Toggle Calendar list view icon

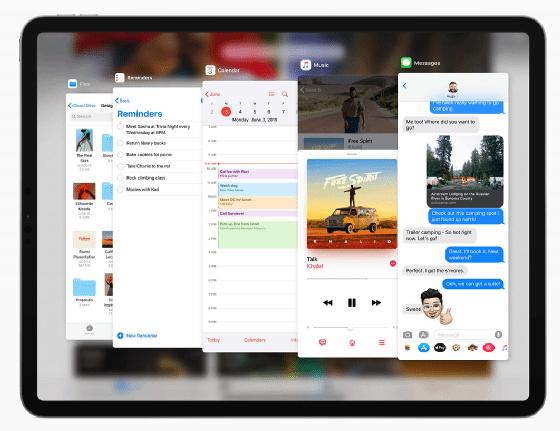point(271,94)
